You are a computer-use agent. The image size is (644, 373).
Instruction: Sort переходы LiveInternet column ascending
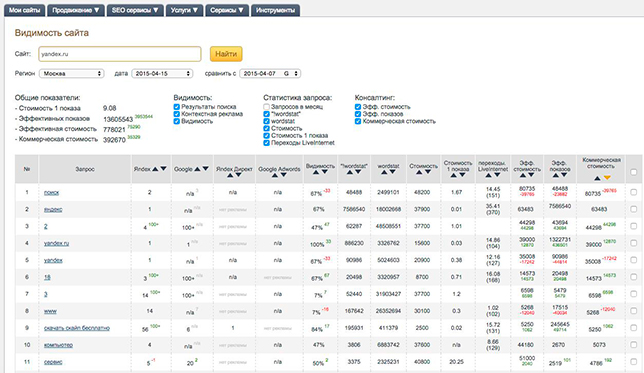pyautogui.click(x=488, y=175)
